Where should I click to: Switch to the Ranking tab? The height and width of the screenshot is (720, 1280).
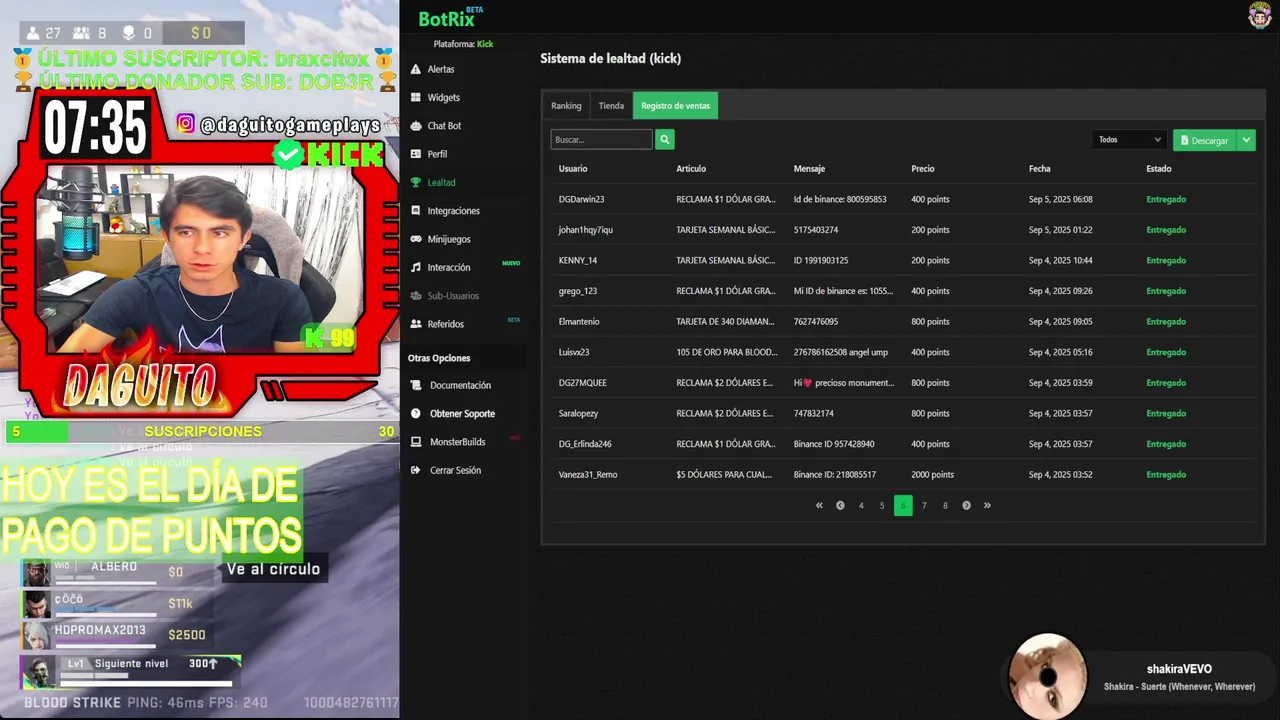pos(566,105)
